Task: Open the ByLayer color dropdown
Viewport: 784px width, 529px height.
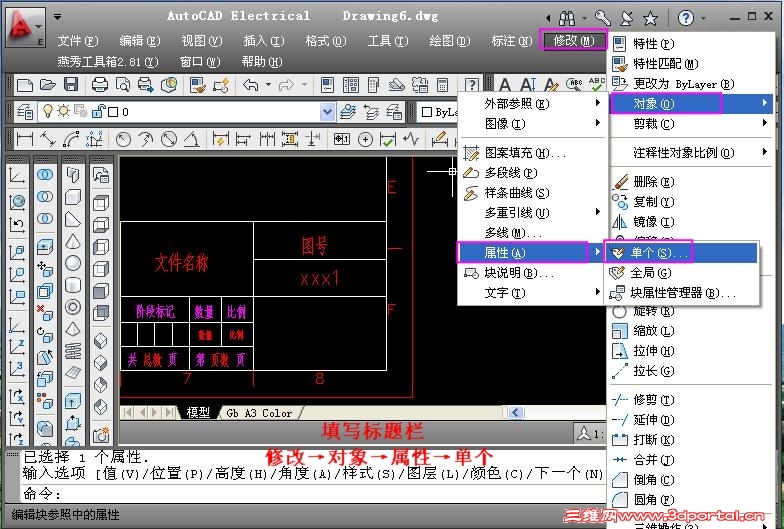Action: click(x=438, y=112)
